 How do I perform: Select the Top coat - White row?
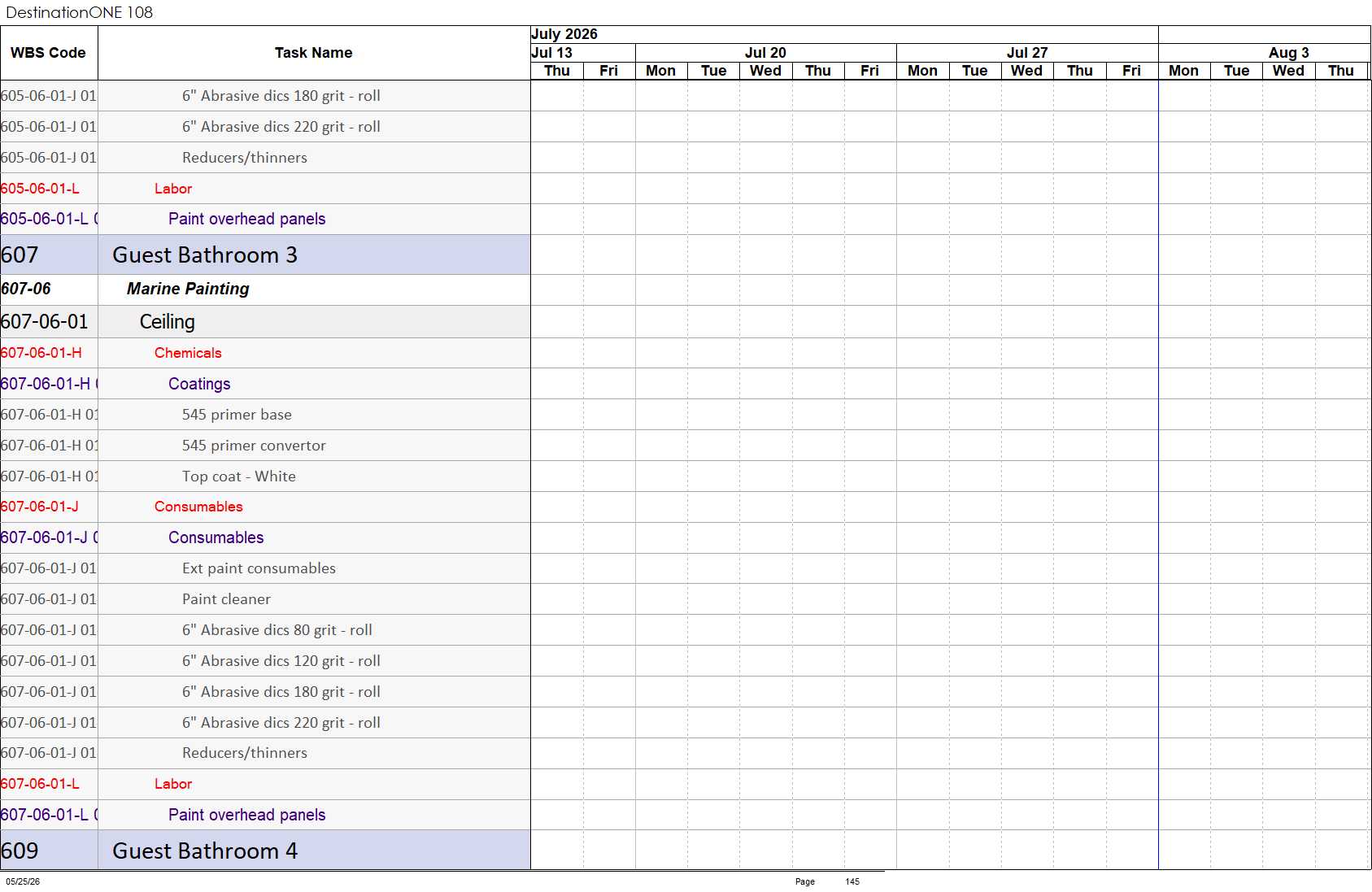(265, 476)
